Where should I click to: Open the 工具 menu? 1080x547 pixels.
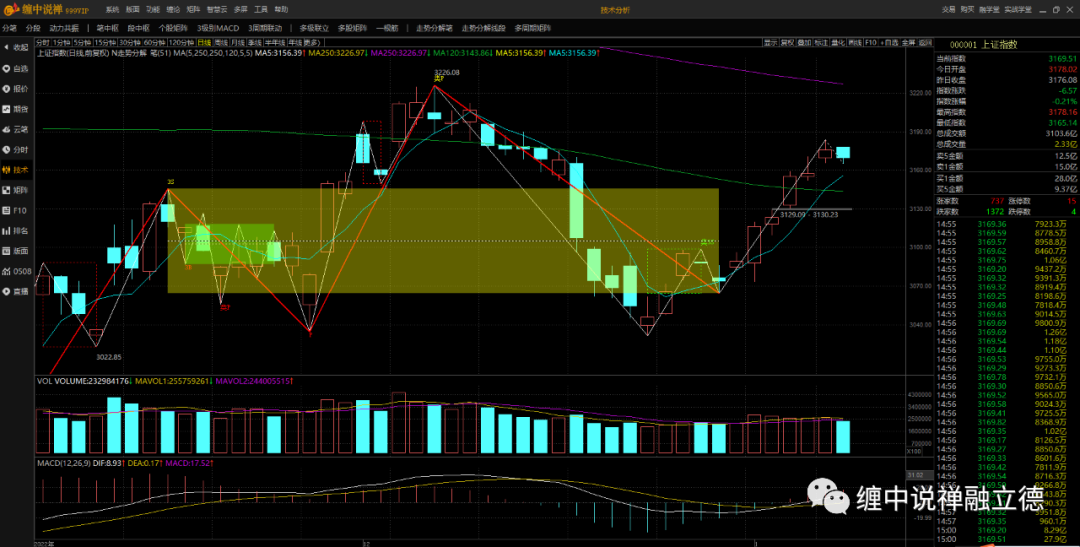(261, 10)
